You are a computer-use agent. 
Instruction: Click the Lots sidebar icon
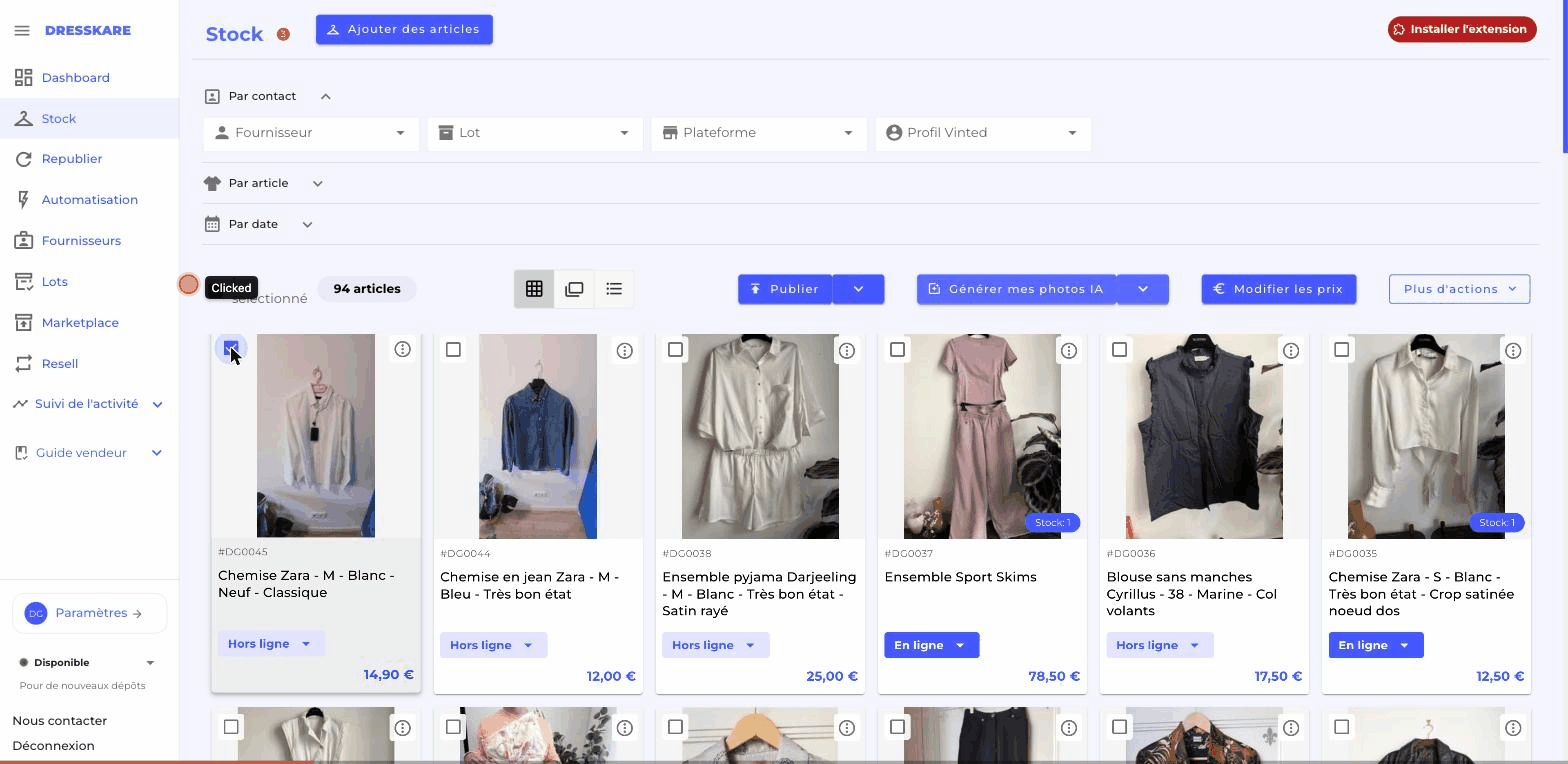click(23, 281)
